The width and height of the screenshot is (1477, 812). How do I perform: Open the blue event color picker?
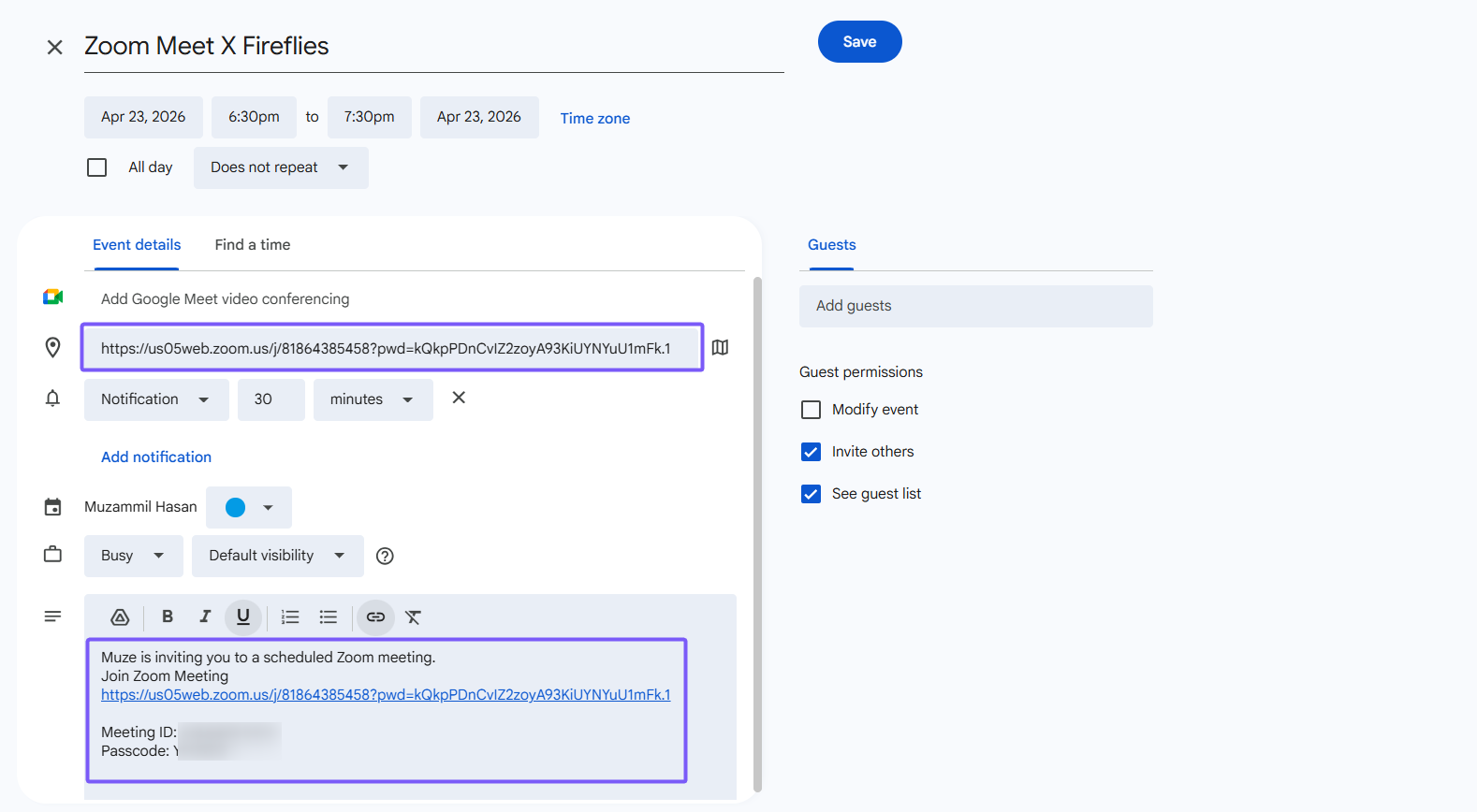click(x=249, y=507)
